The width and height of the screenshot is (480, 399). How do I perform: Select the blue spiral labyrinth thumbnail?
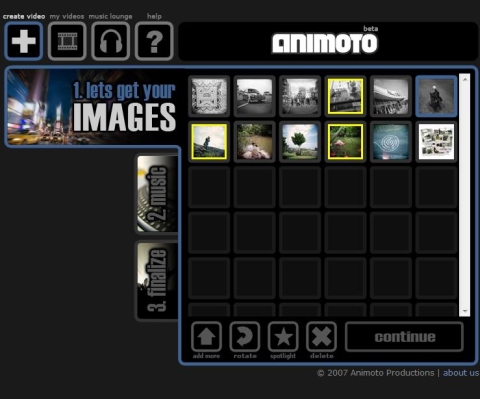click(x=391, y=142)
